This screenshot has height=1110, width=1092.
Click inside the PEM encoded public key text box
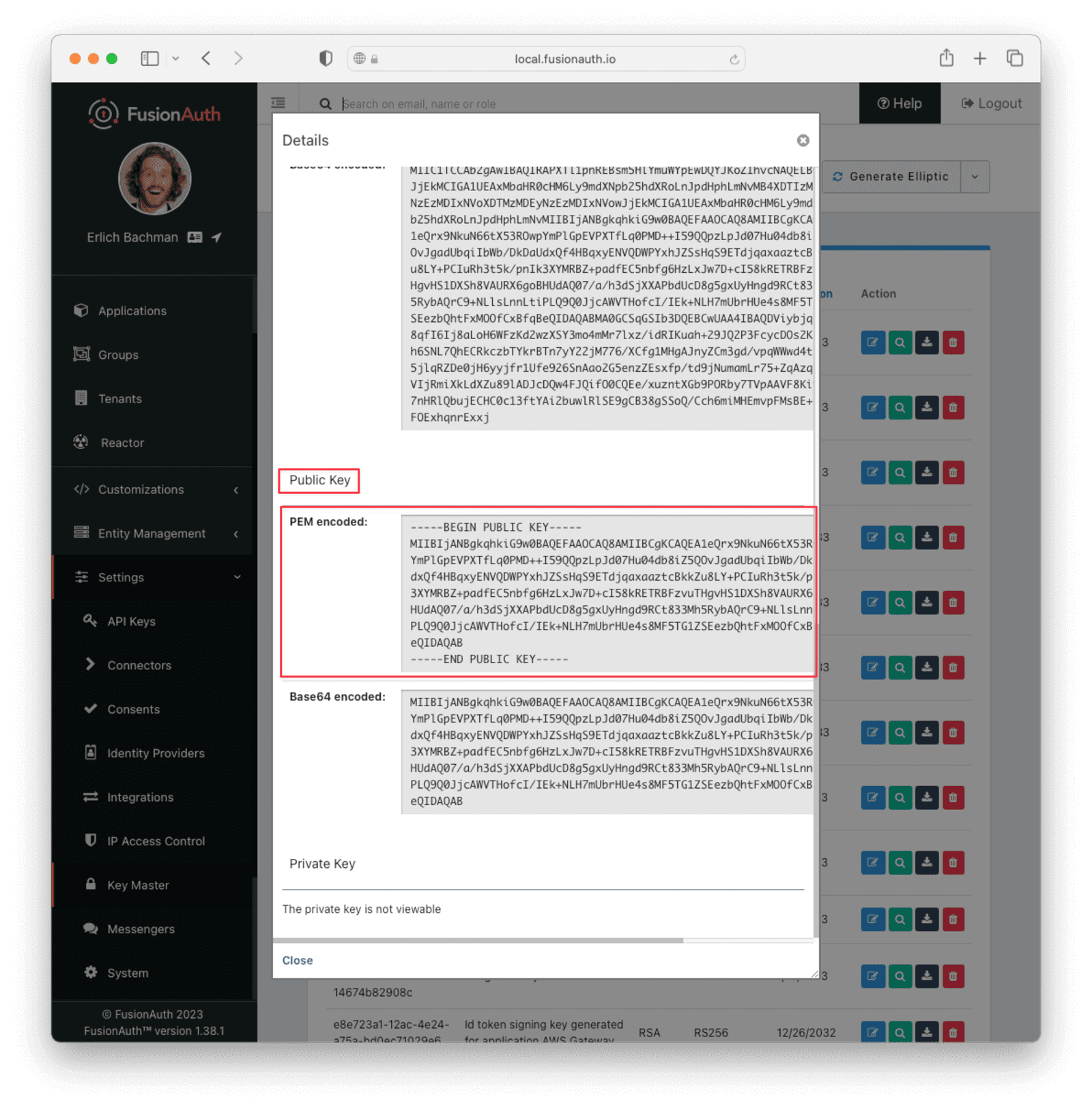click(x=607, y=594)
